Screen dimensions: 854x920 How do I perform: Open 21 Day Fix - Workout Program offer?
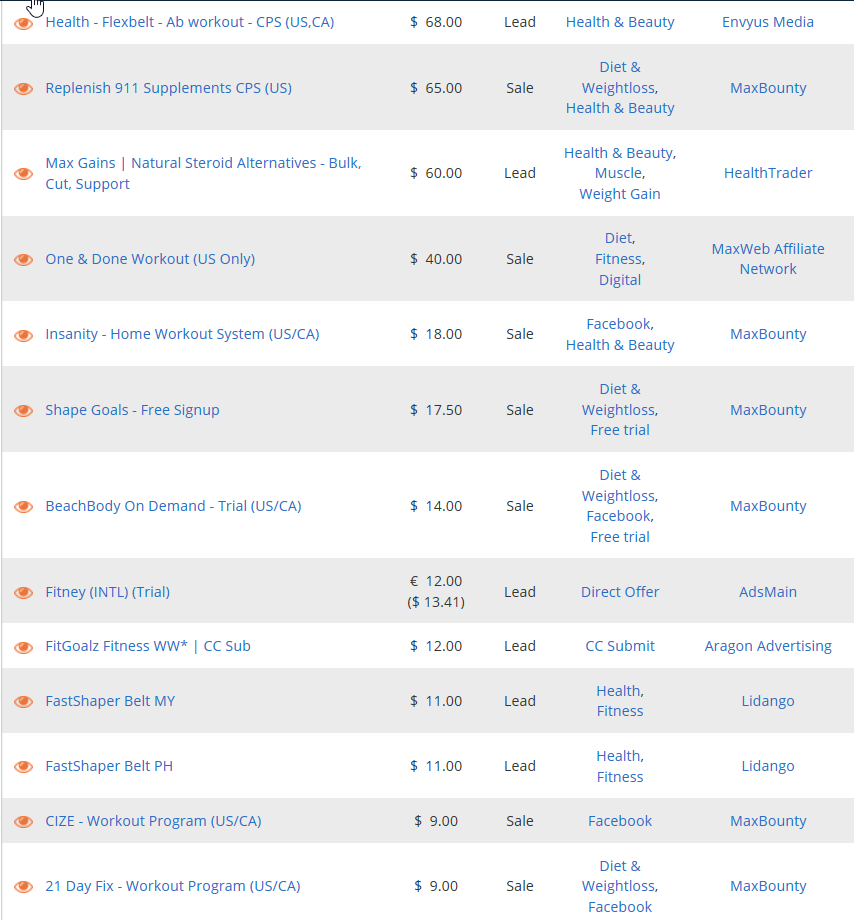click(x=173, y=886)
